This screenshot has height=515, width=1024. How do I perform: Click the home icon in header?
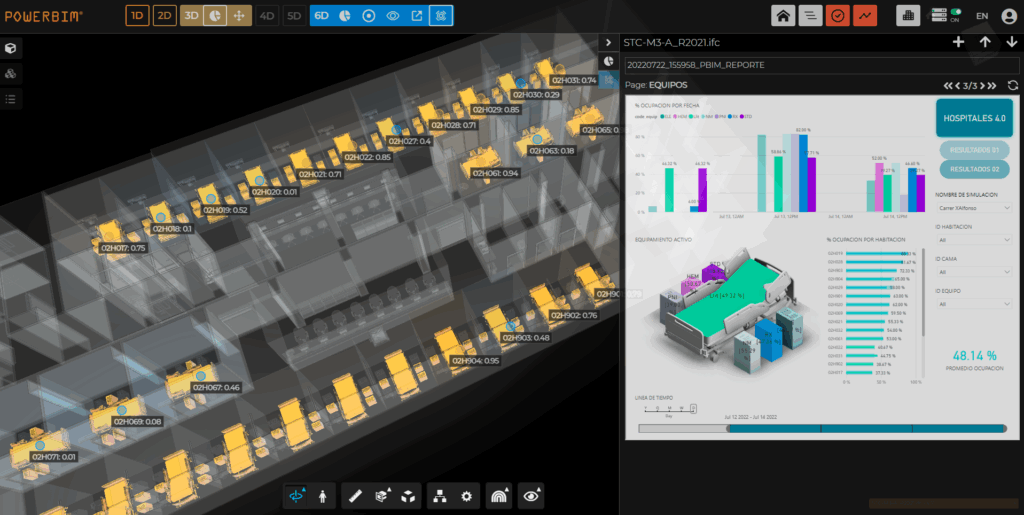pos(785,16)
